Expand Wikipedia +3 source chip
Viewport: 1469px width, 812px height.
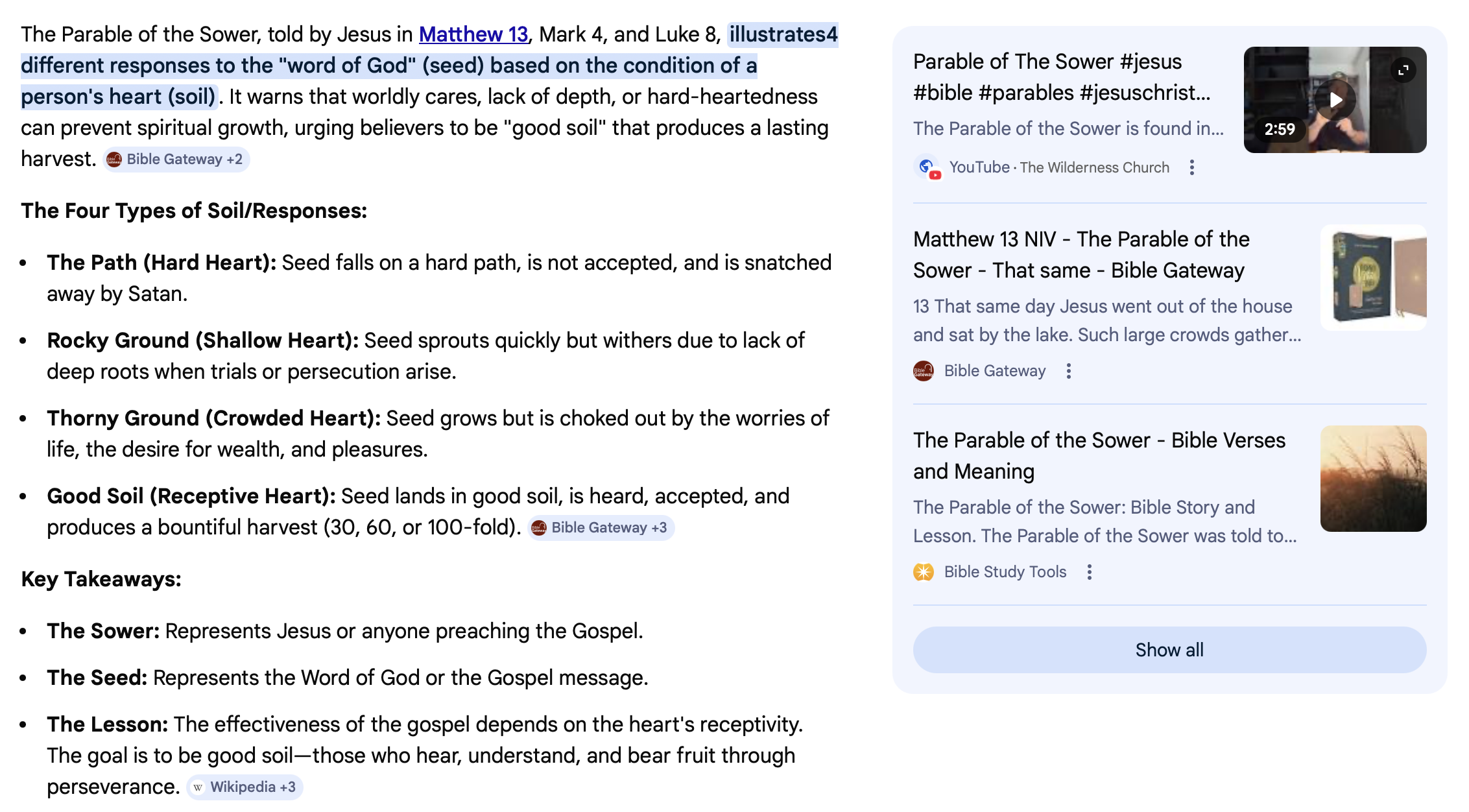tap(245, 787)
